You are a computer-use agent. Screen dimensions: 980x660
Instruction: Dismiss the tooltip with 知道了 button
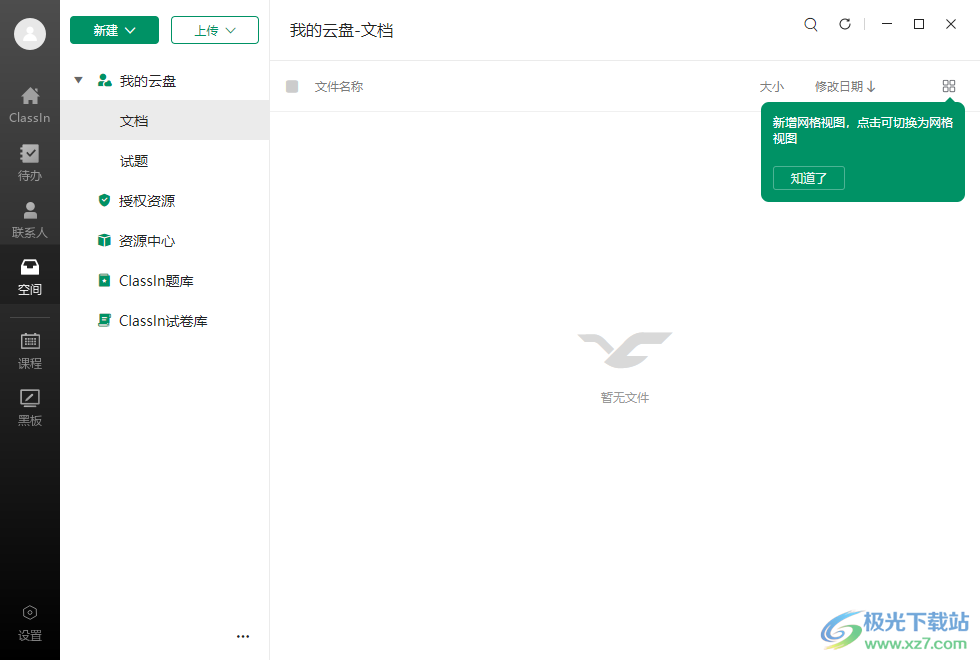(x=808, y=178)
